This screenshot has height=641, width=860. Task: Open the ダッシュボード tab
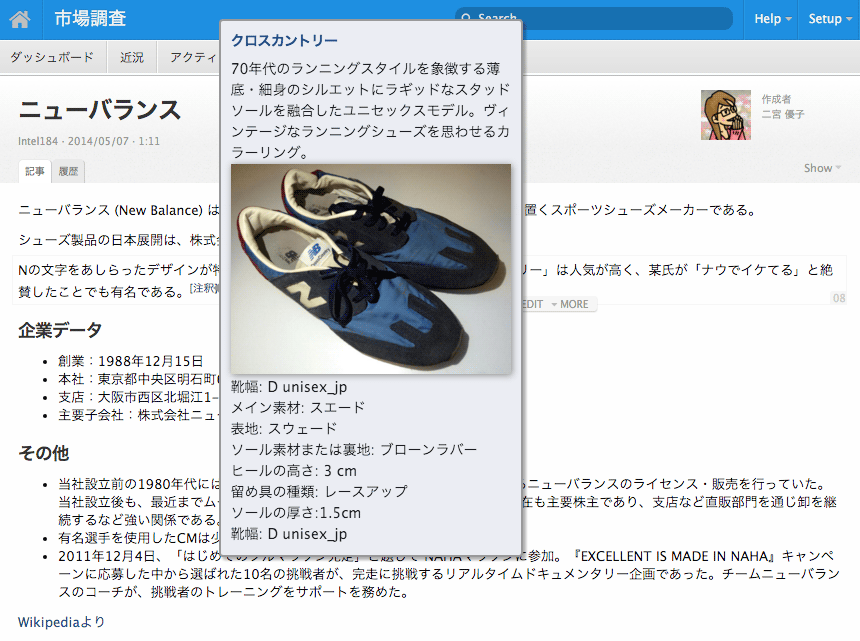52,57
